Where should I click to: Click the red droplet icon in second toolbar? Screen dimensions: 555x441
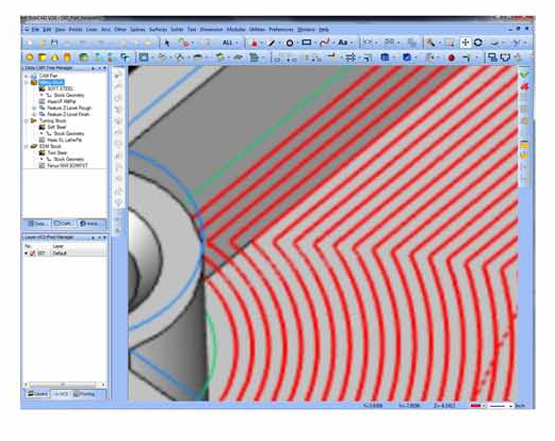point(451,58)
